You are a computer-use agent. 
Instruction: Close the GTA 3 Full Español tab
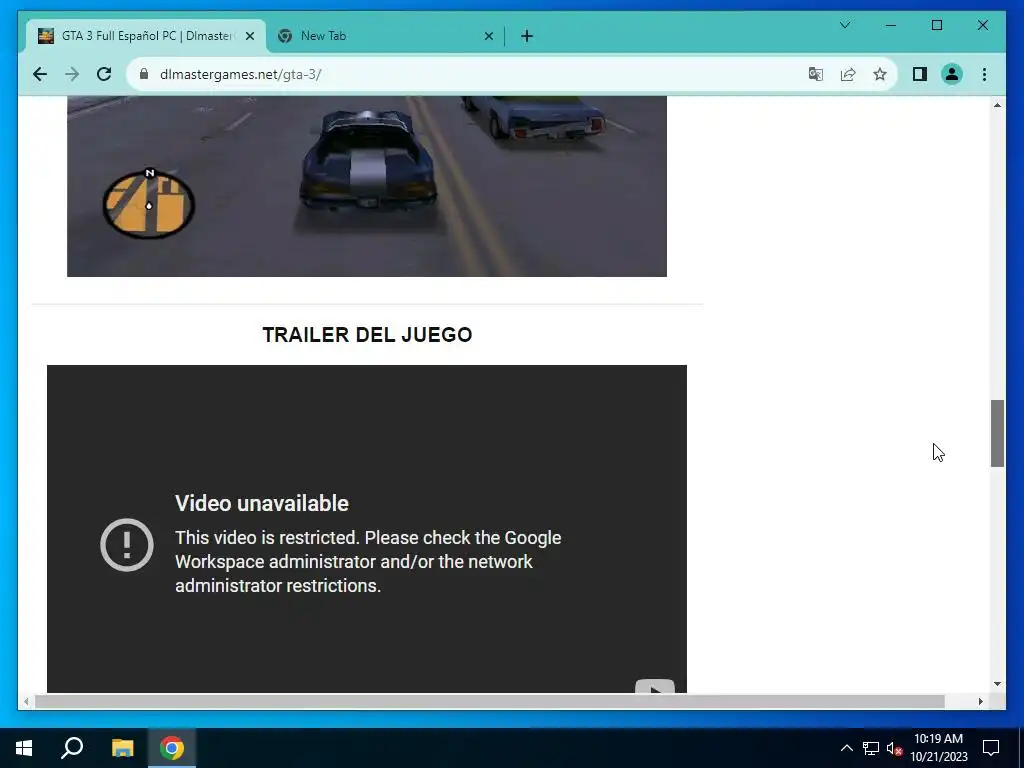(x=249, y=37)
